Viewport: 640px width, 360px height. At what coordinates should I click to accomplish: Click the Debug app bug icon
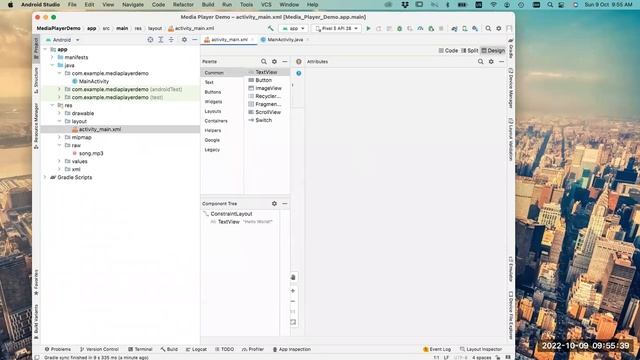(x=400, y=29)
